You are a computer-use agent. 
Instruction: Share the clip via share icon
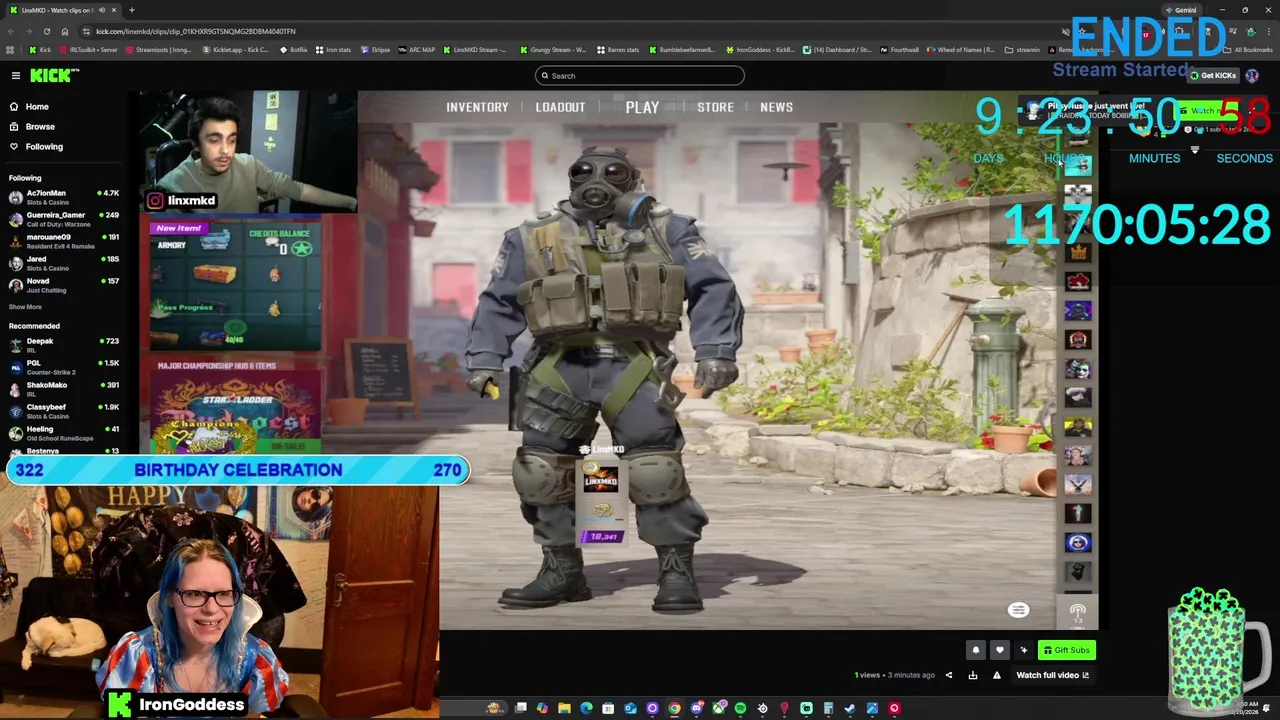[x=949, y=675]
